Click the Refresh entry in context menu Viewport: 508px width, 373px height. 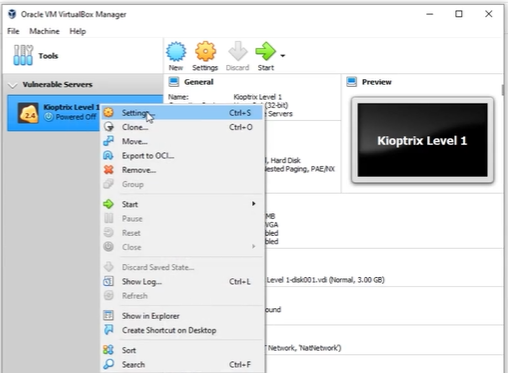click(x=182, y=296)
